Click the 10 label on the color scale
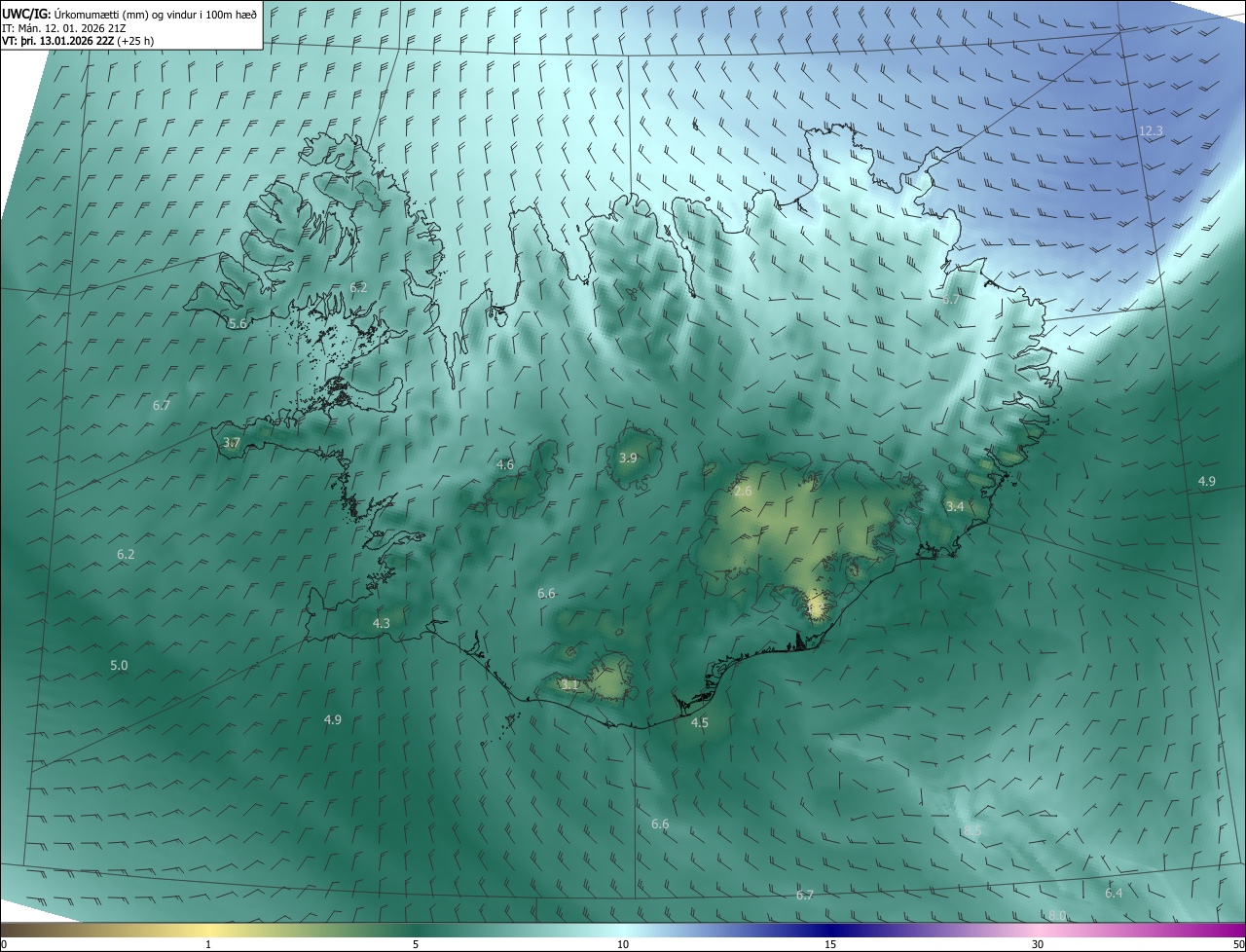1246x952 pixels. [623, 944]
